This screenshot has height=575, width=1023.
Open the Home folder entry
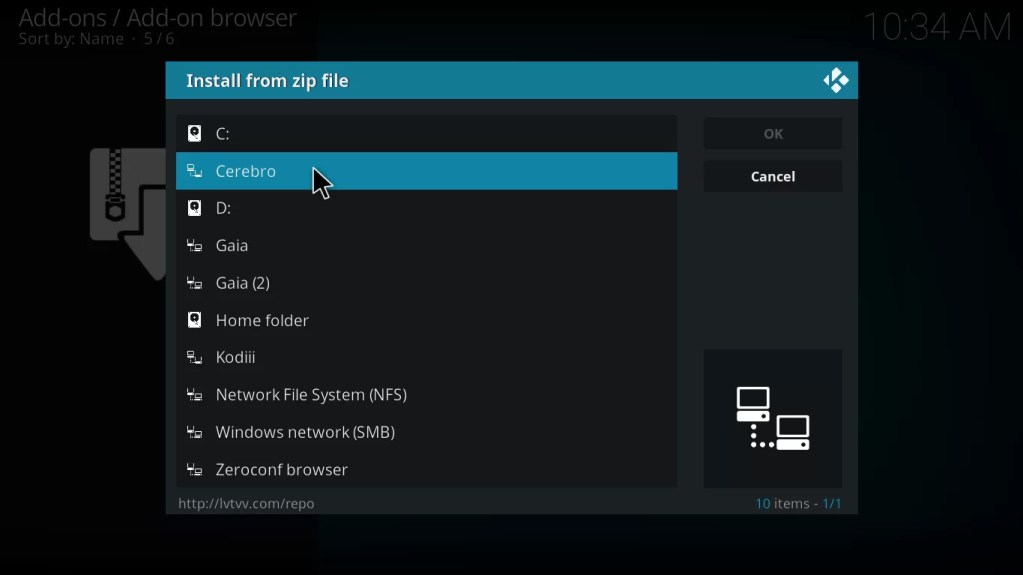point(427,320)
